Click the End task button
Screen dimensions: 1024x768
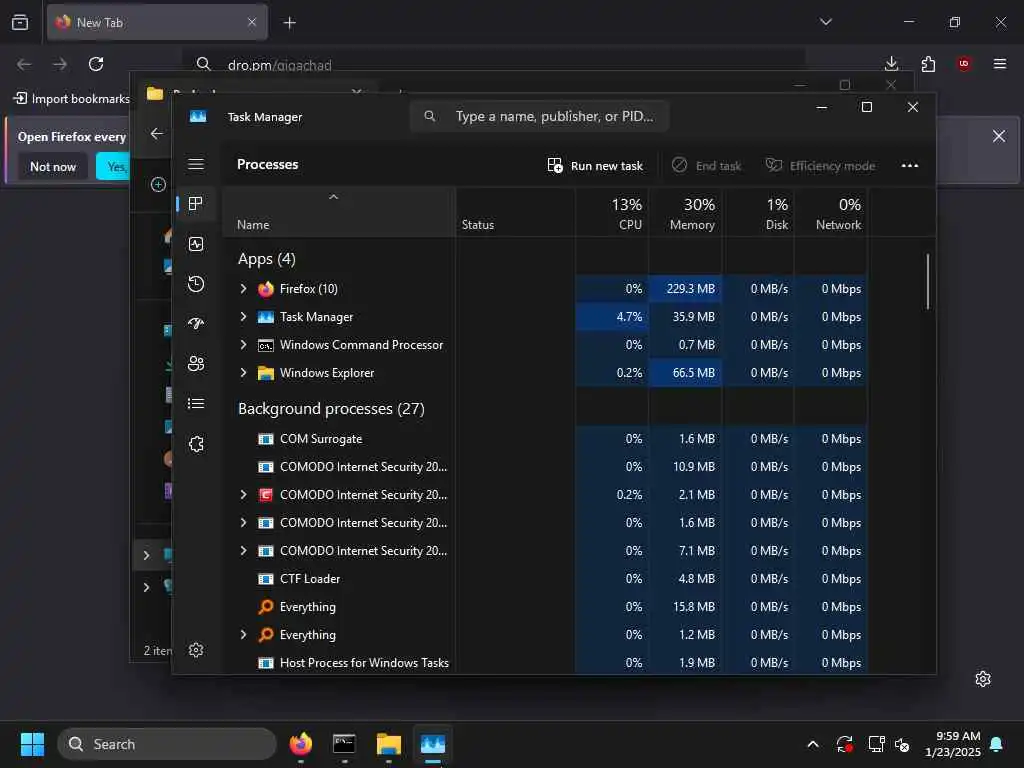[707, 166]
